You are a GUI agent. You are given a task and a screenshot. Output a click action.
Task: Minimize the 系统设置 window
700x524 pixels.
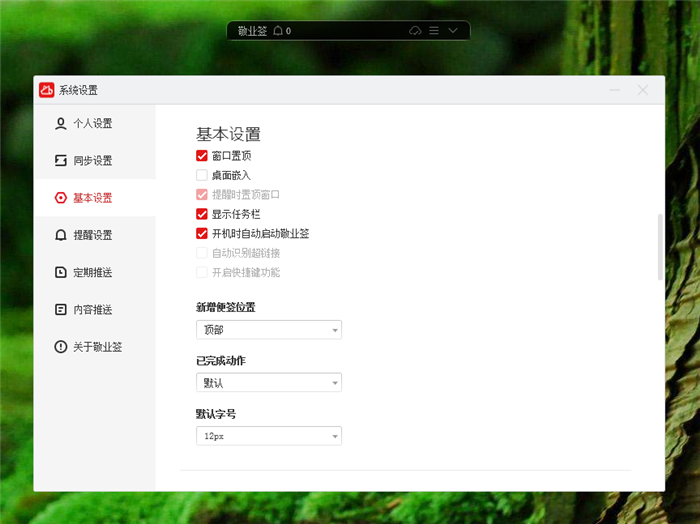click(x=615, y=90)
